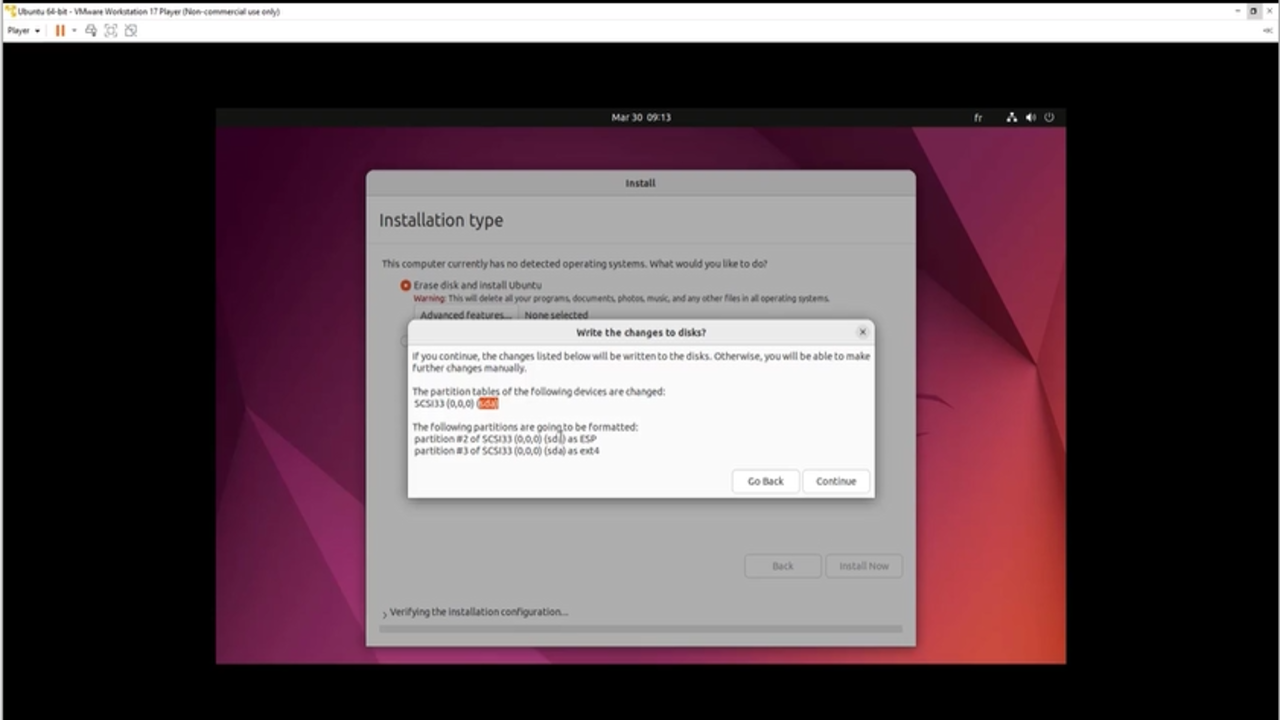Click the installation progress bar

coord(640,629)
